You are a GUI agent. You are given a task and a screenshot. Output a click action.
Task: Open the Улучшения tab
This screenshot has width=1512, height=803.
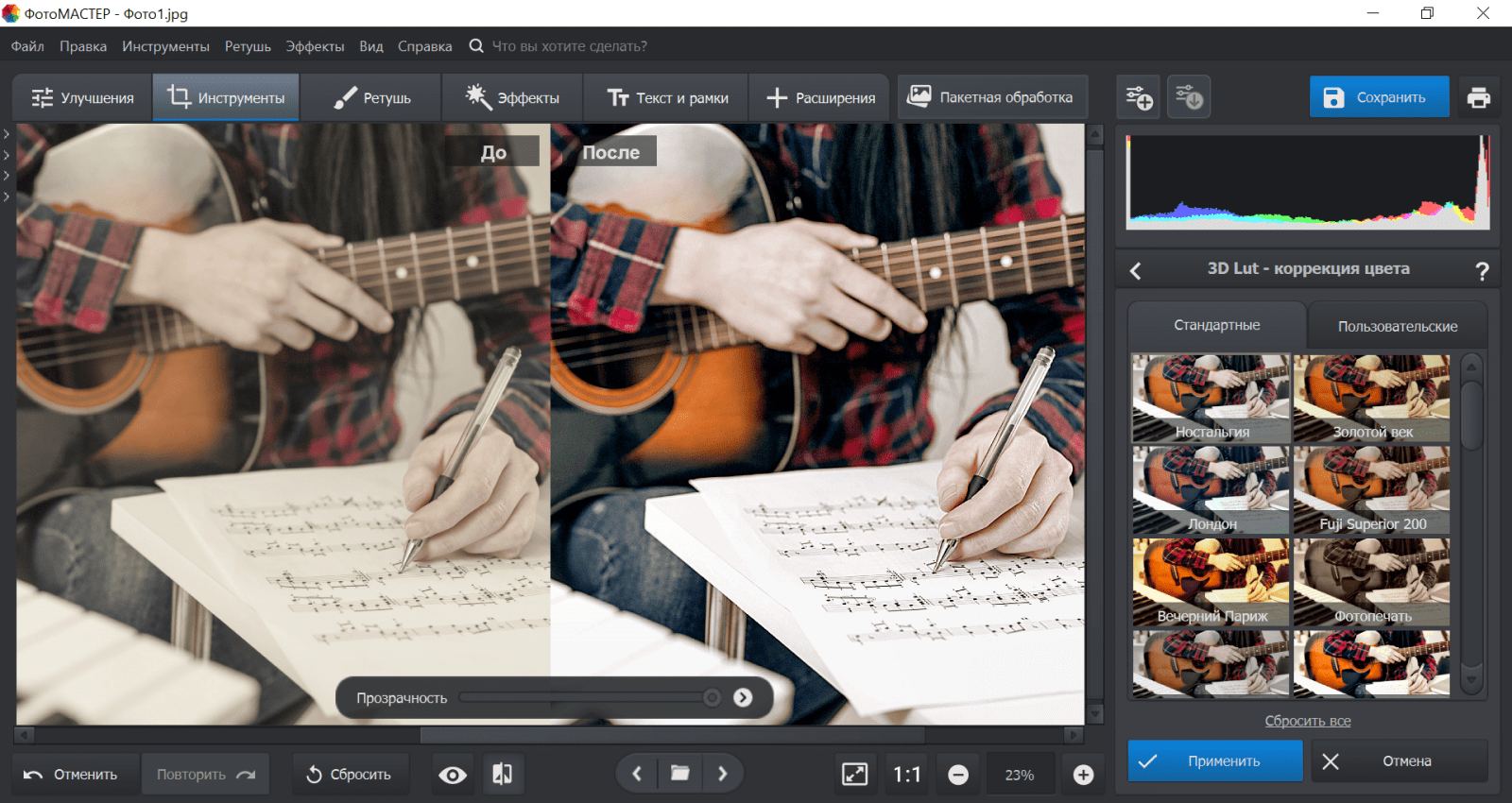point(82,97)
